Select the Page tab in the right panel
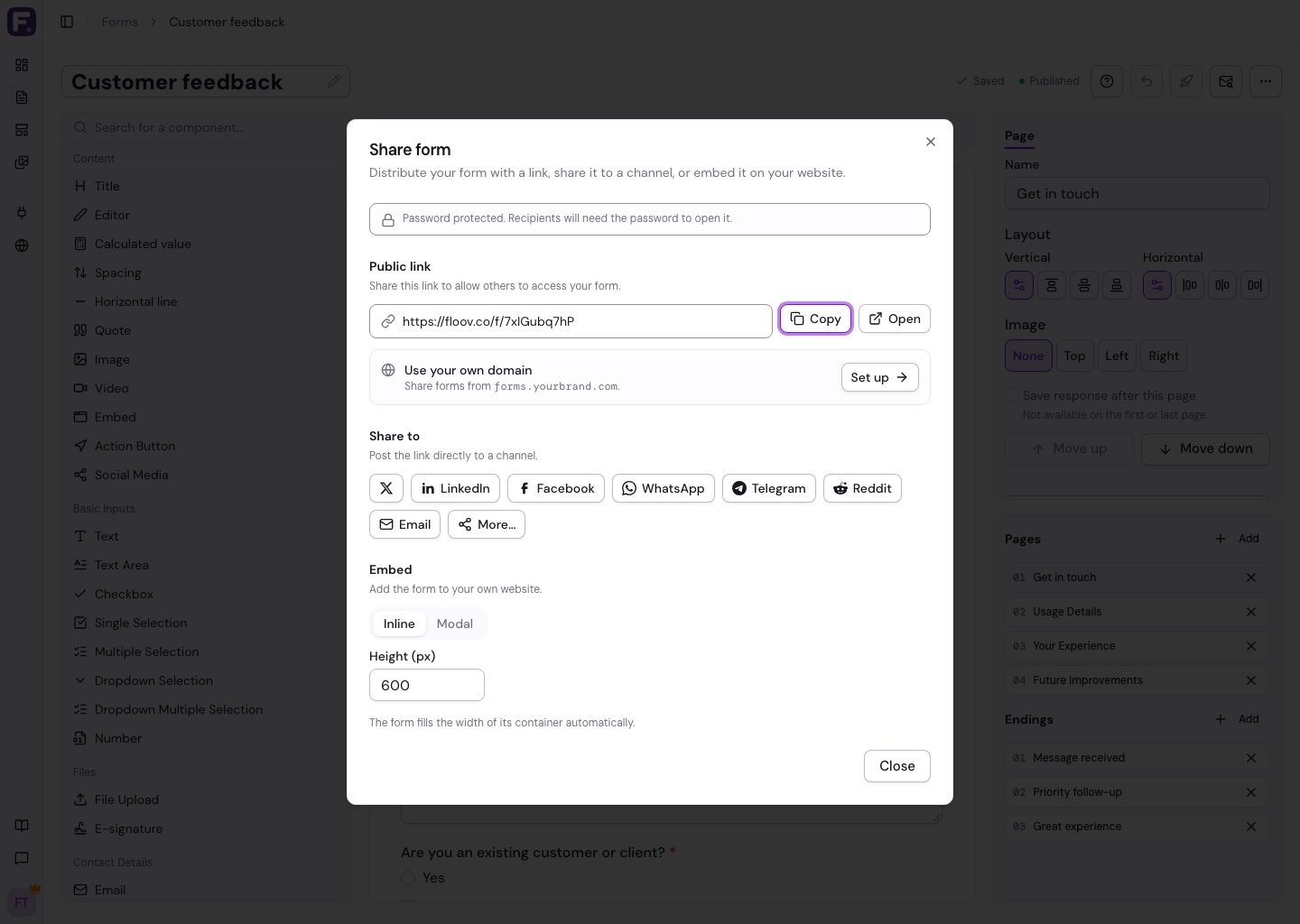This screenshot has width=1300, height=924. (x=1019, y=136)
